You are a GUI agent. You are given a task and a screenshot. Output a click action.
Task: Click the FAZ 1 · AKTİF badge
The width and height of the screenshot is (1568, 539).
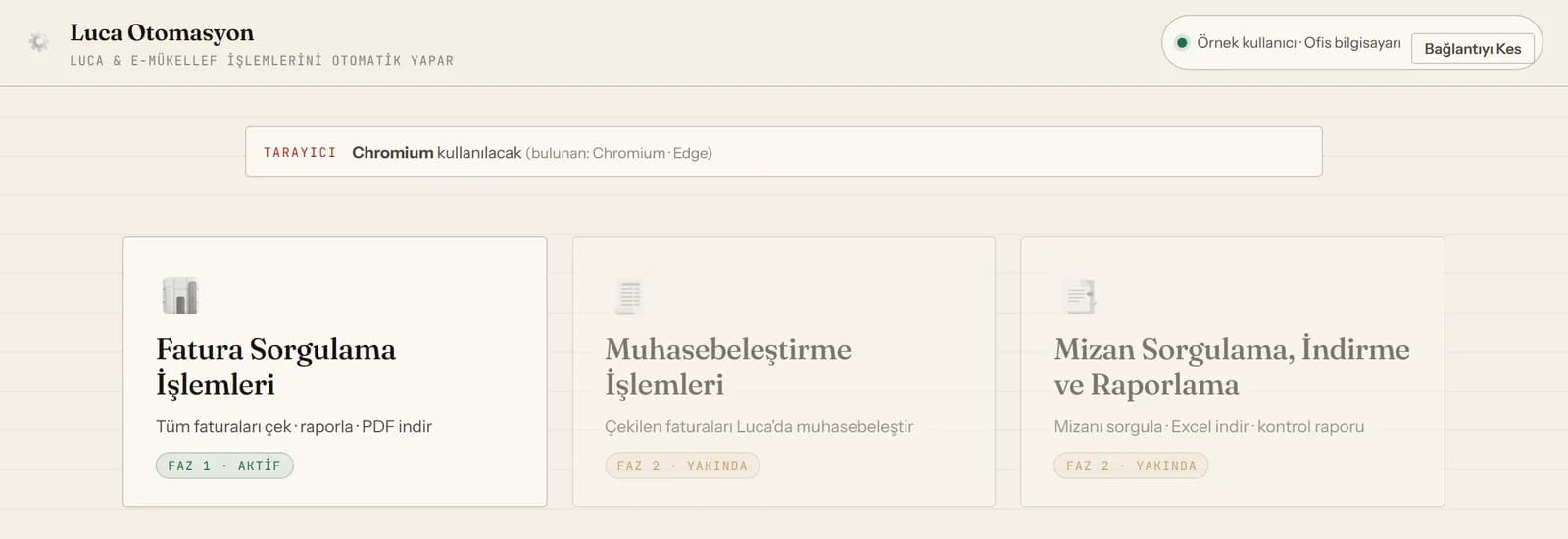tap(224, 465)
